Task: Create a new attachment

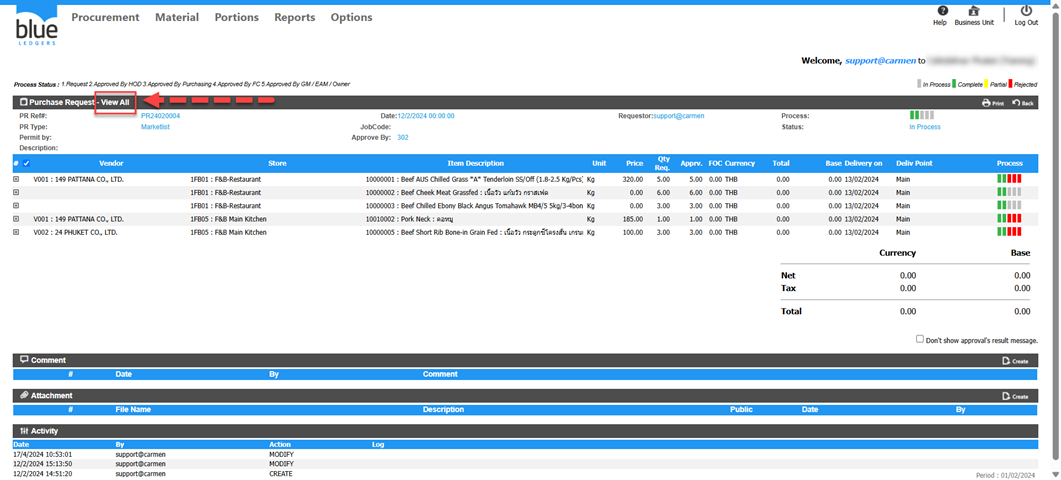Action: [1015, 396]
